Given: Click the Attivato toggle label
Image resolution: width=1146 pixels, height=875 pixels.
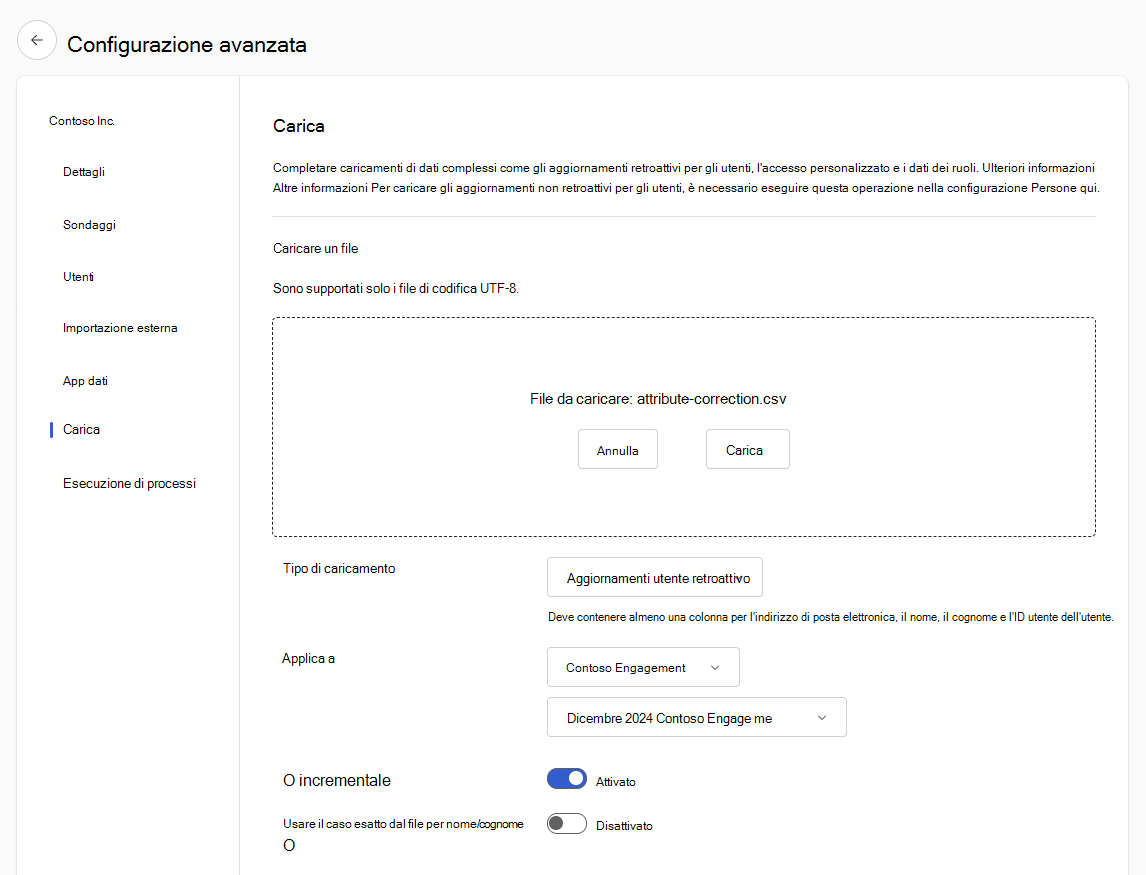Looking at the screenshot, I should 615,781.
